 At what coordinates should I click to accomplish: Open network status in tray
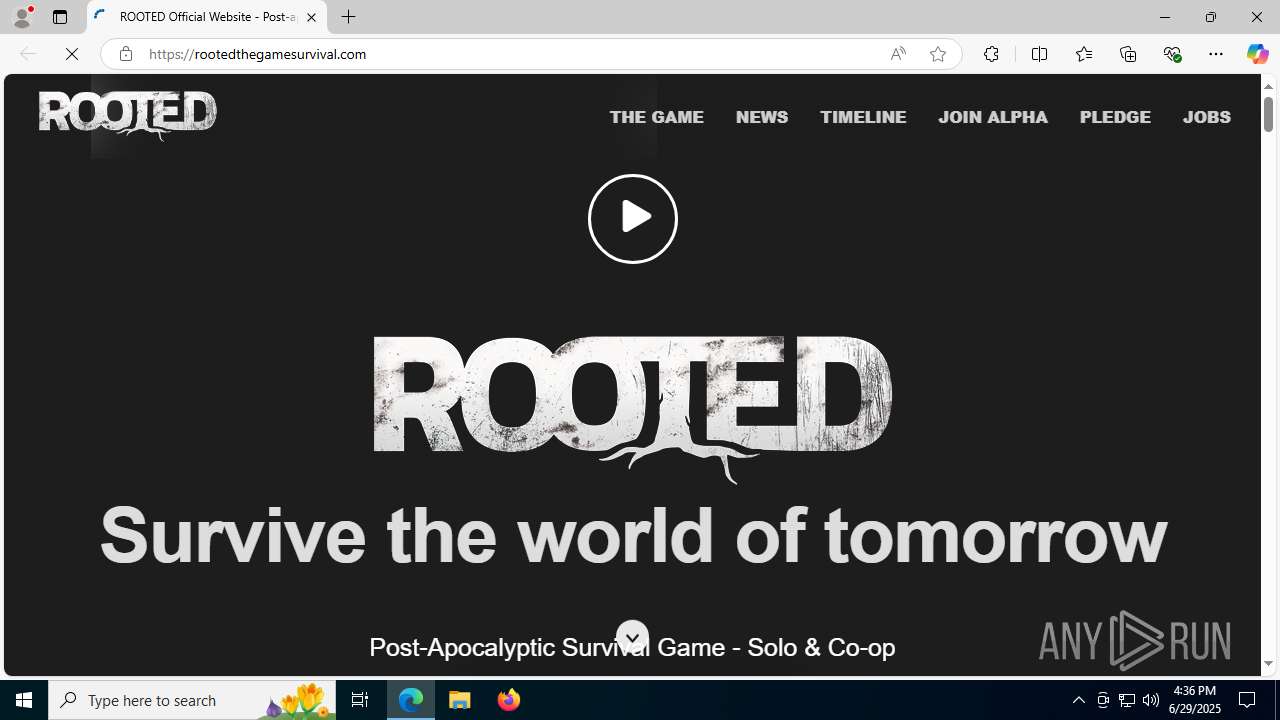pos(1127,700)
